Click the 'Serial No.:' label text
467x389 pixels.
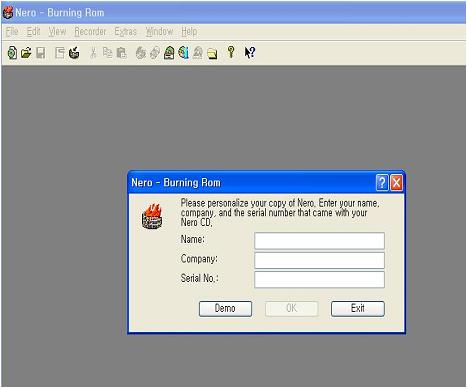point(199,278)
